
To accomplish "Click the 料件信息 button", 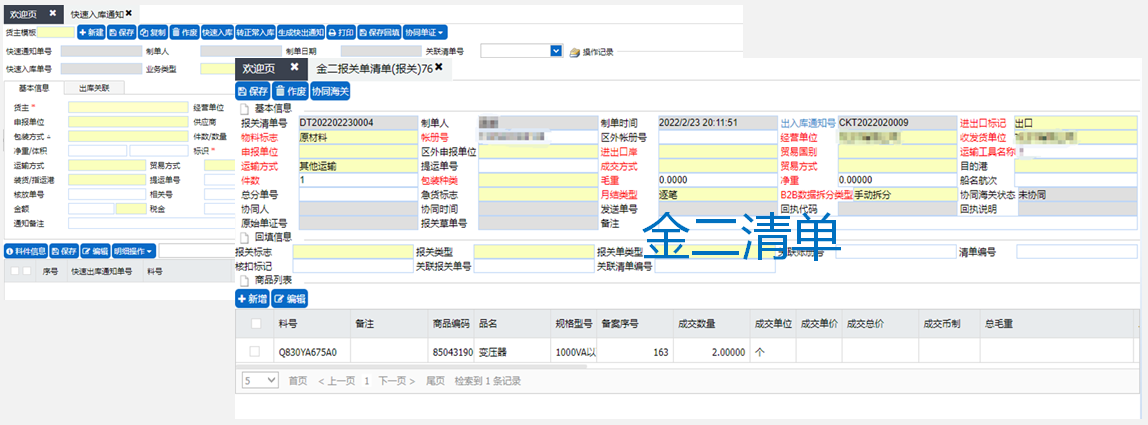I will (26, 251).
